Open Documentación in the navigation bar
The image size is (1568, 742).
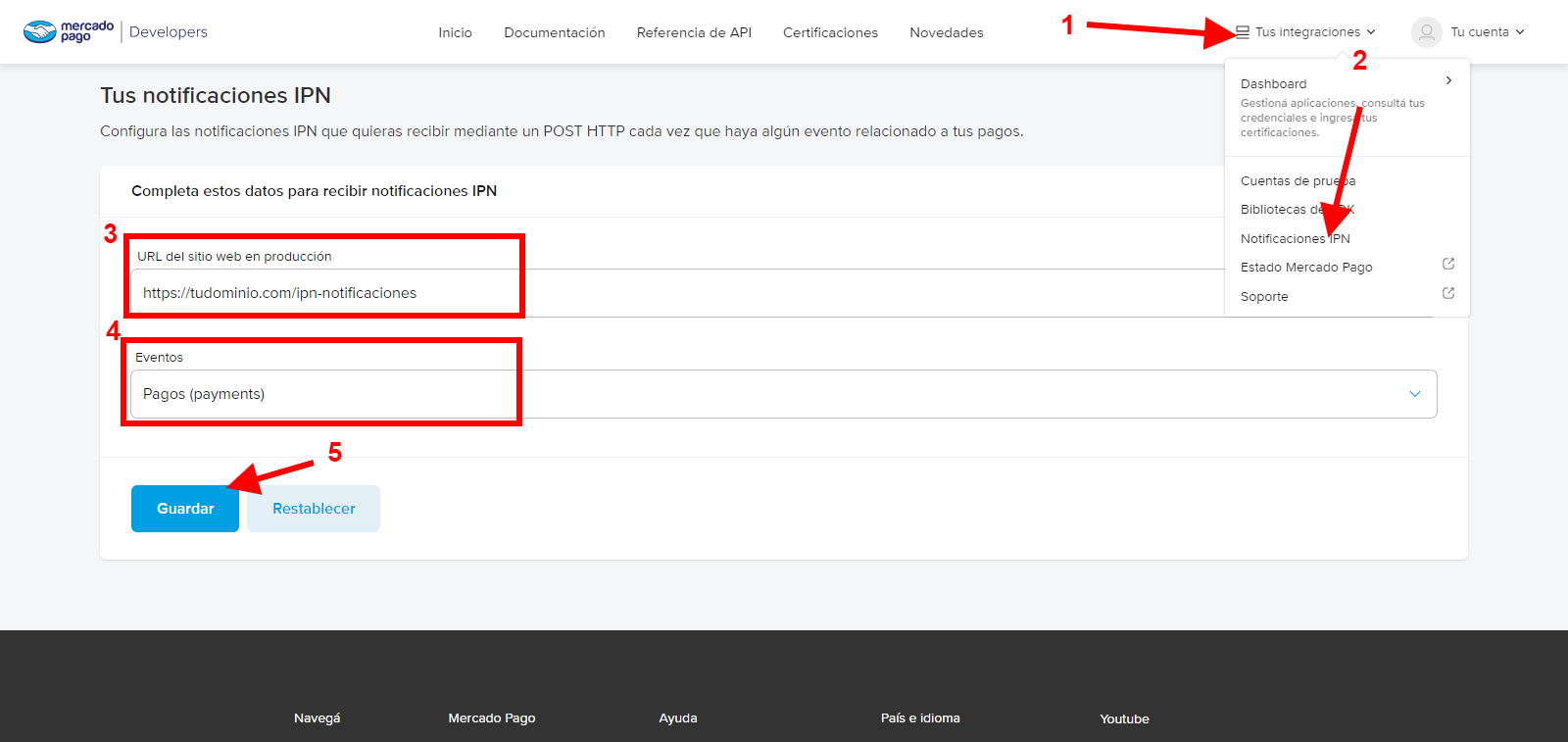pyautogui.click(x=555, y=32)
